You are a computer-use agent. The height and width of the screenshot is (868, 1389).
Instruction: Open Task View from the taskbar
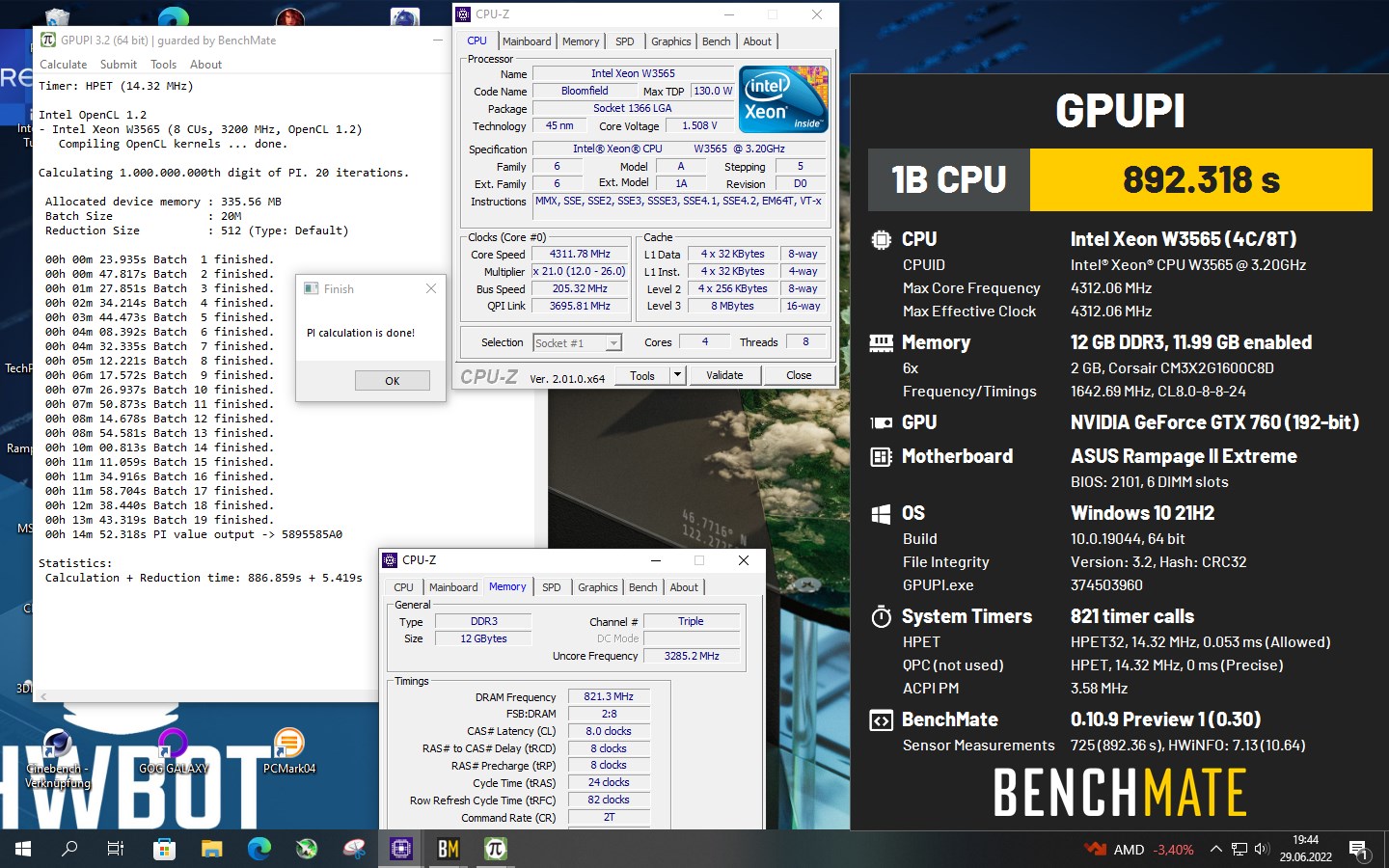coord(116,849)
